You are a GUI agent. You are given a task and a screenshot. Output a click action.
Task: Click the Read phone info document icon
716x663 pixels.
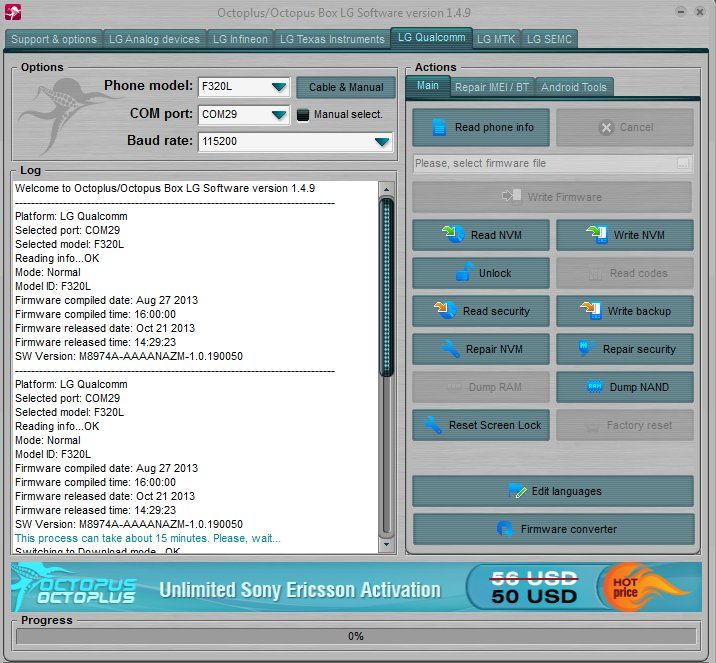pyautogui.click(x=439, y=127)
